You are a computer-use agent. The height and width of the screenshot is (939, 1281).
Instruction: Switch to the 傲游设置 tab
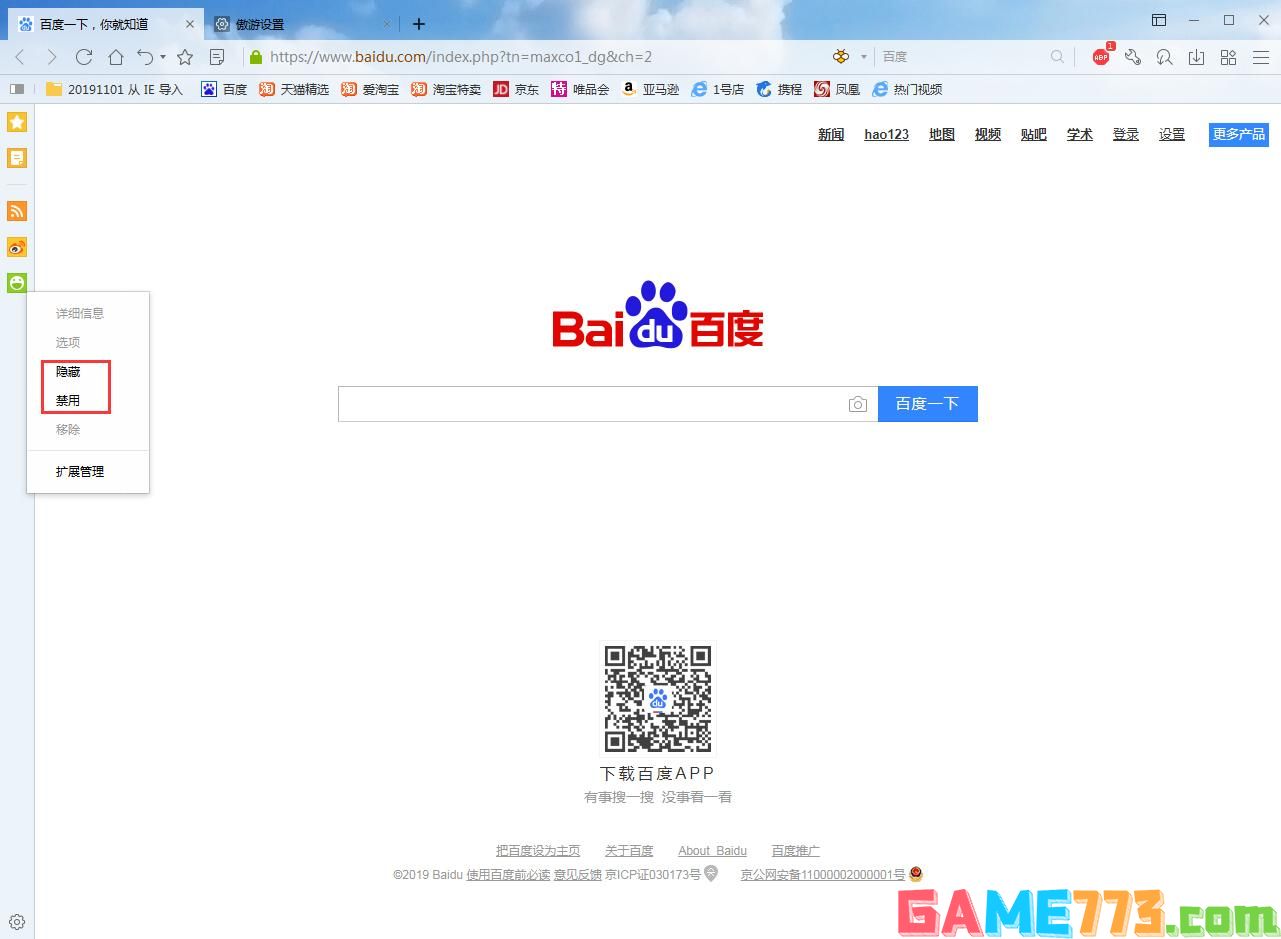pos(304,24)
